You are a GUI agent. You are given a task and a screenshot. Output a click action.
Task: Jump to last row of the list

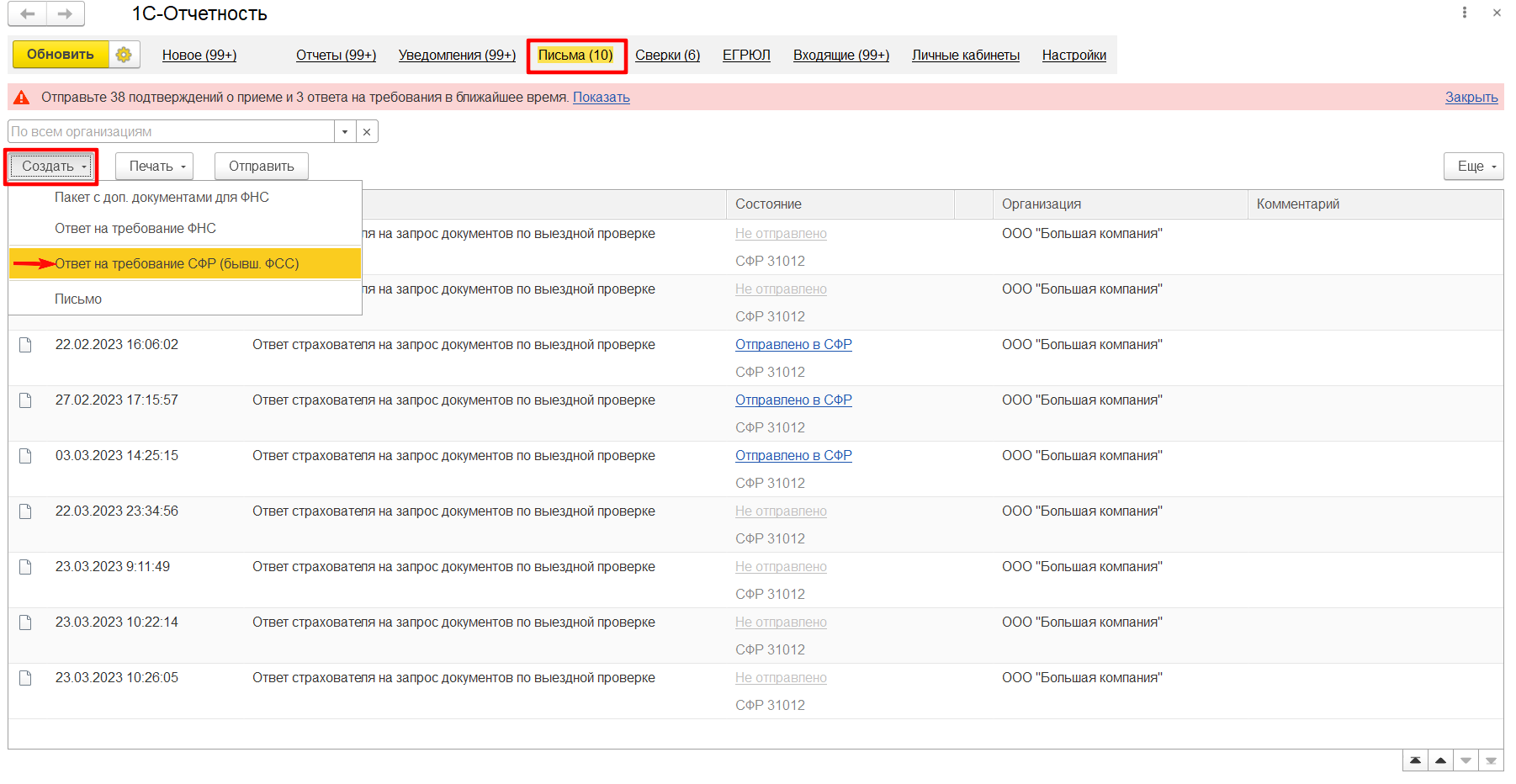click(x=1491, y=760)
